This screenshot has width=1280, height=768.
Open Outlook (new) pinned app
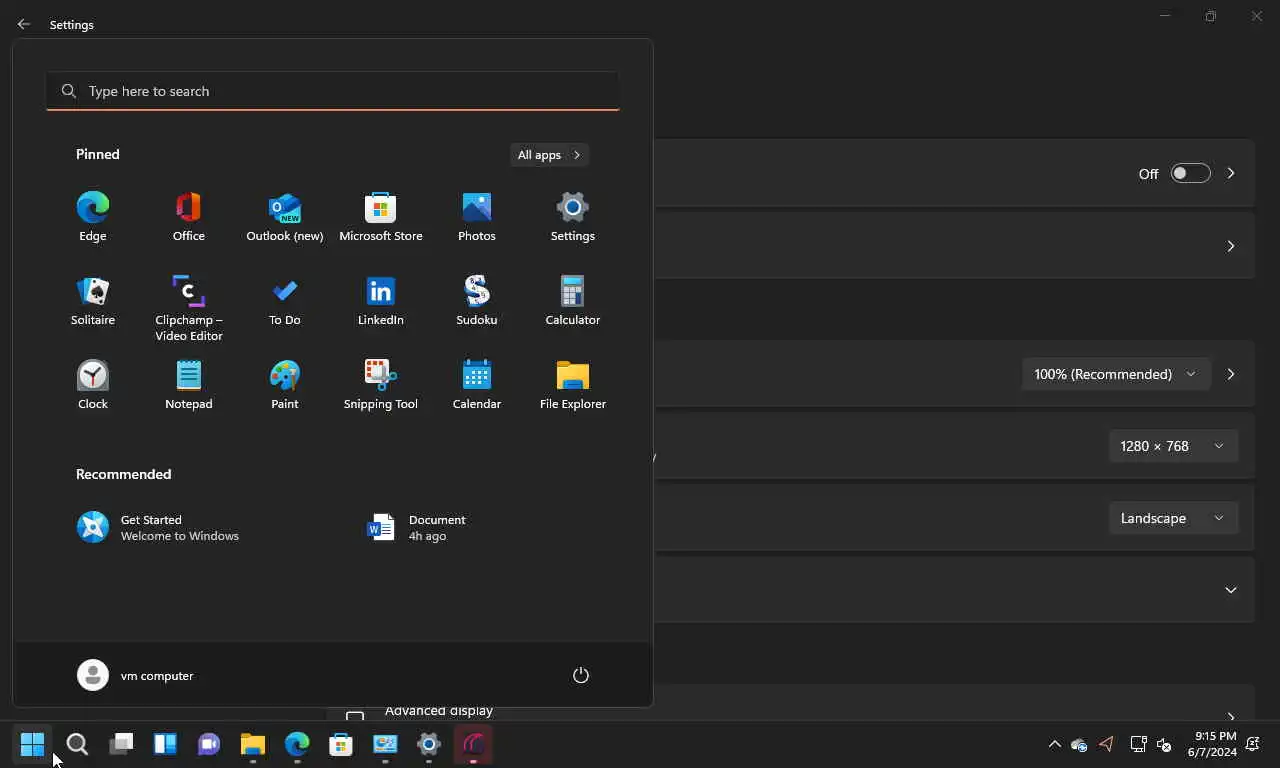coord(285,217)
